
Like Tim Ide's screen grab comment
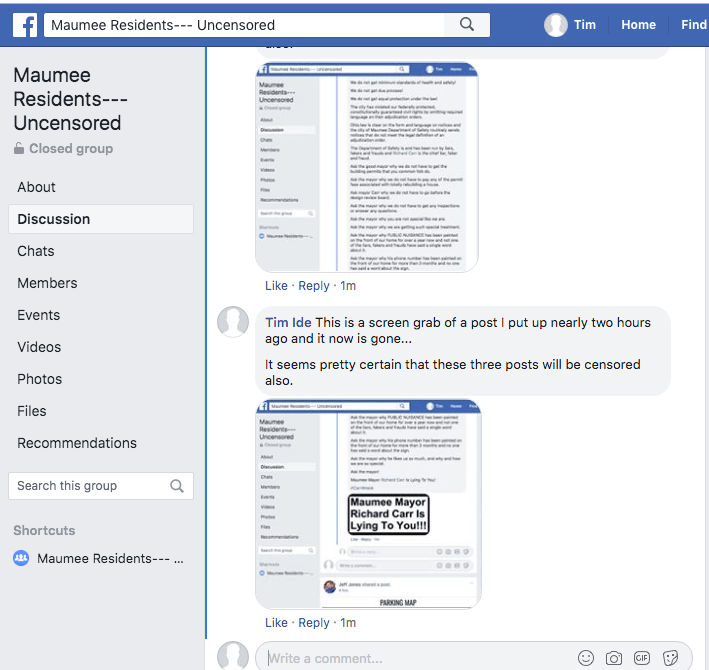click(x=276, y=622)
